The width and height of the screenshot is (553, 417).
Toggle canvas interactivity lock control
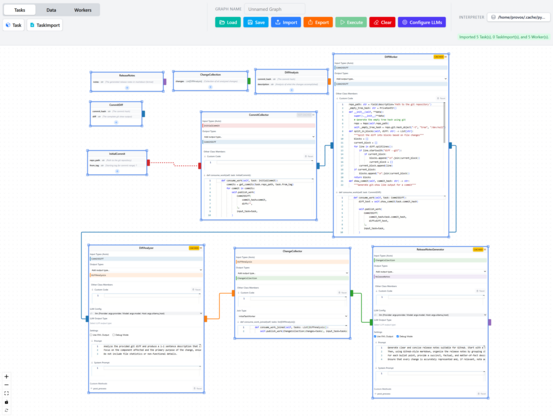coord(6,402)
